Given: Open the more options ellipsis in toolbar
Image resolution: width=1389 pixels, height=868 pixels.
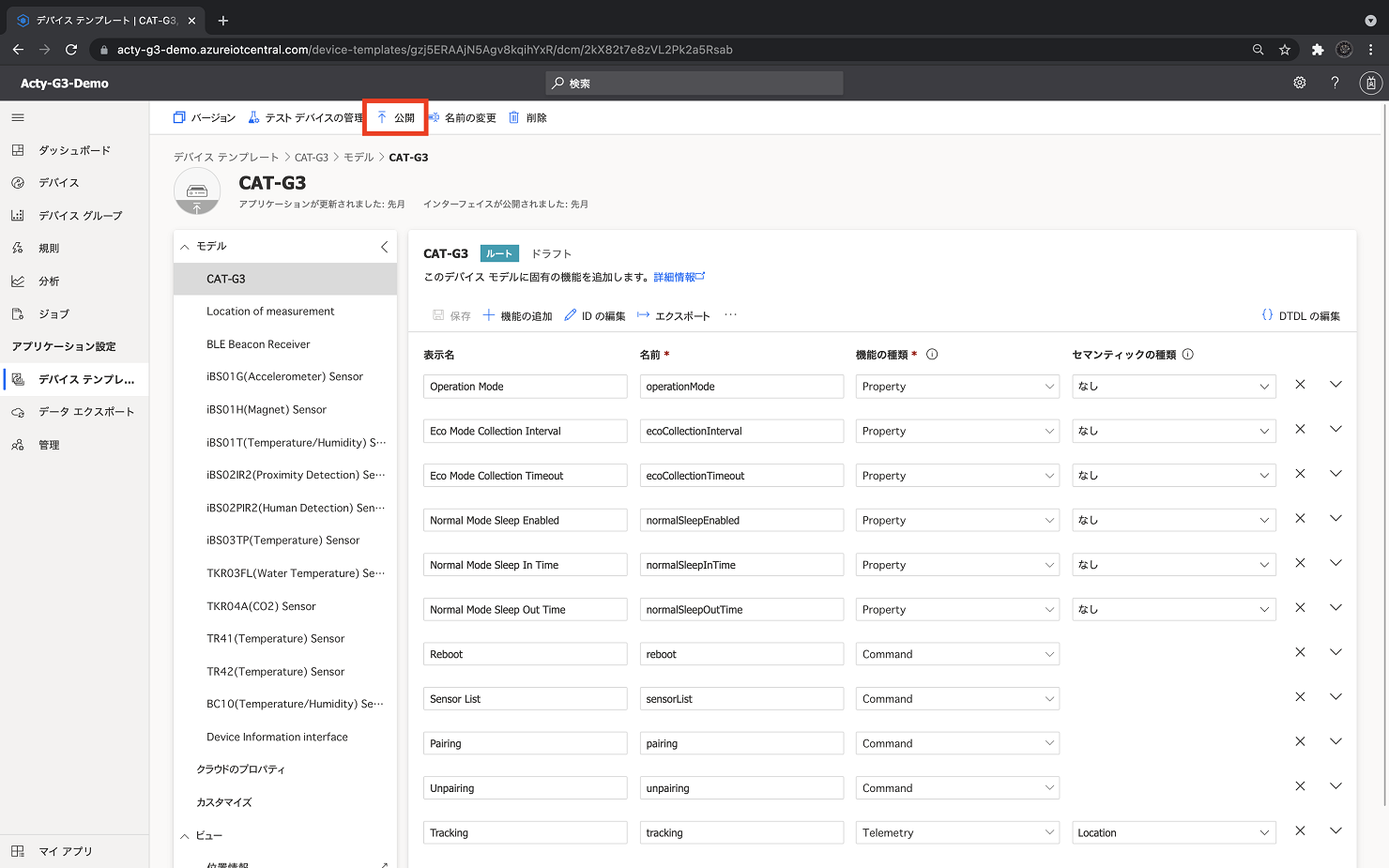Looking at the screenshot, I should tap(730, 315).
